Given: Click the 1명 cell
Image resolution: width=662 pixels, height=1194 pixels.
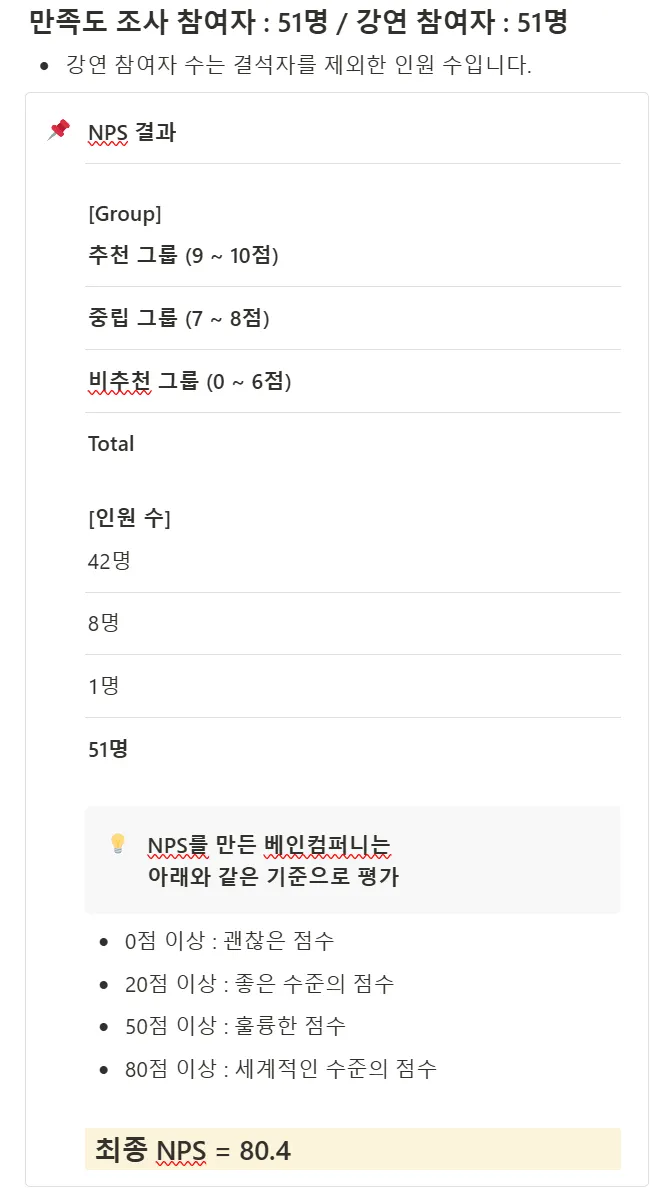Looking at the screenshot, I should coord(104,686).
